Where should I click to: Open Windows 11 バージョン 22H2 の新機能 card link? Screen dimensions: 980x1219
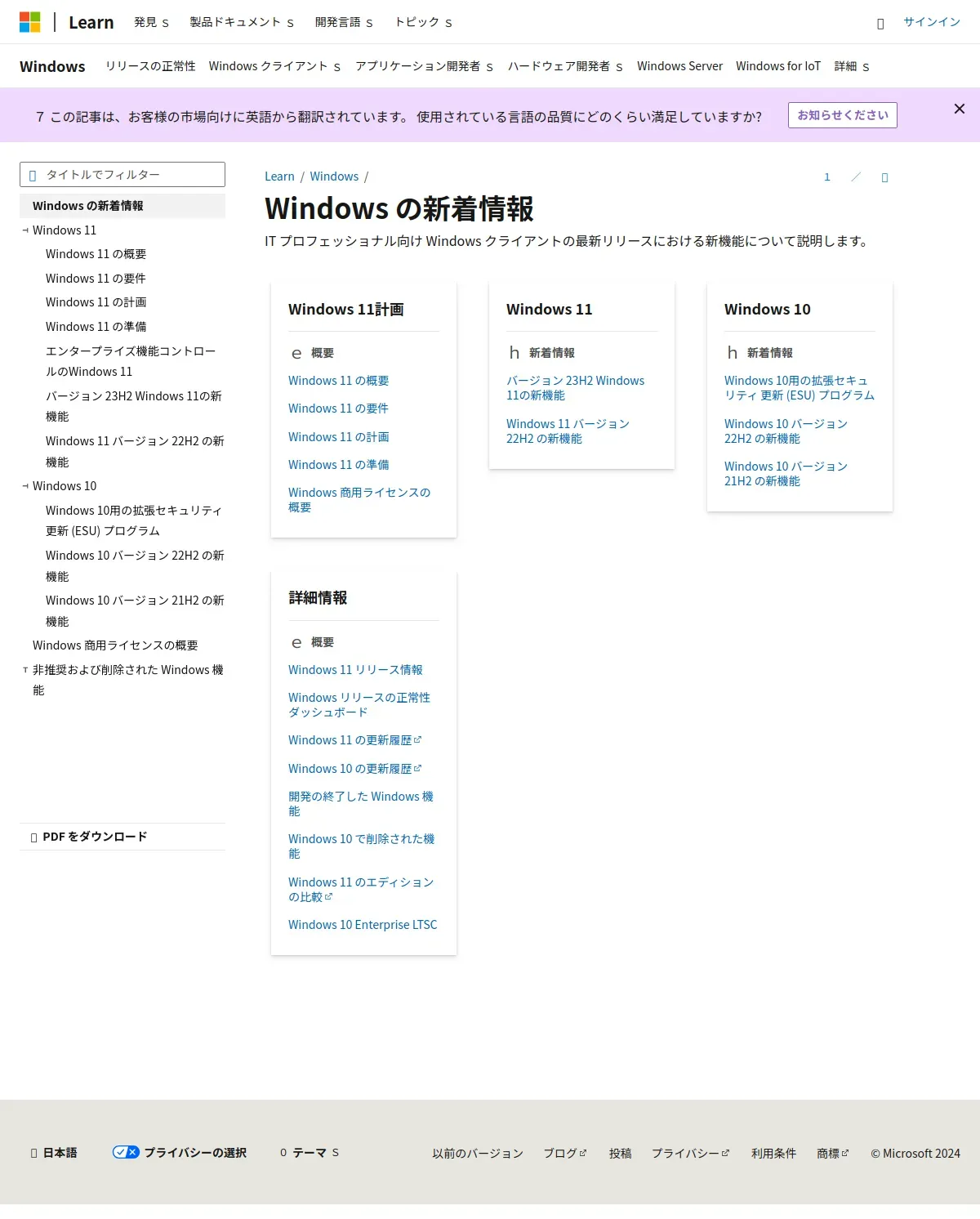click(x=568, y=431)
